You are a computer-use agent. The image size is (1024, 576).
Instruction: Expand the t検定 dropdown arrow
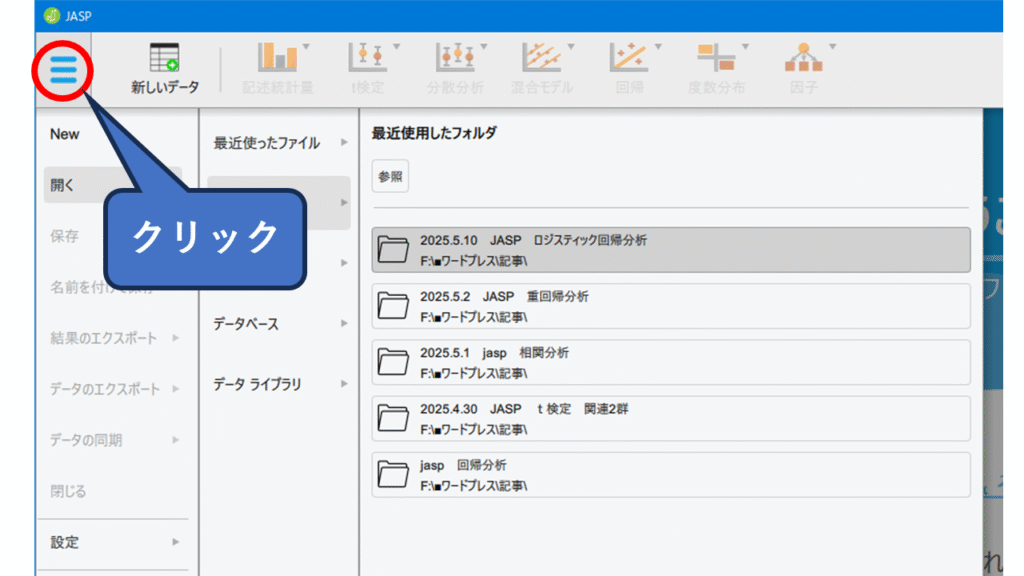396,47
